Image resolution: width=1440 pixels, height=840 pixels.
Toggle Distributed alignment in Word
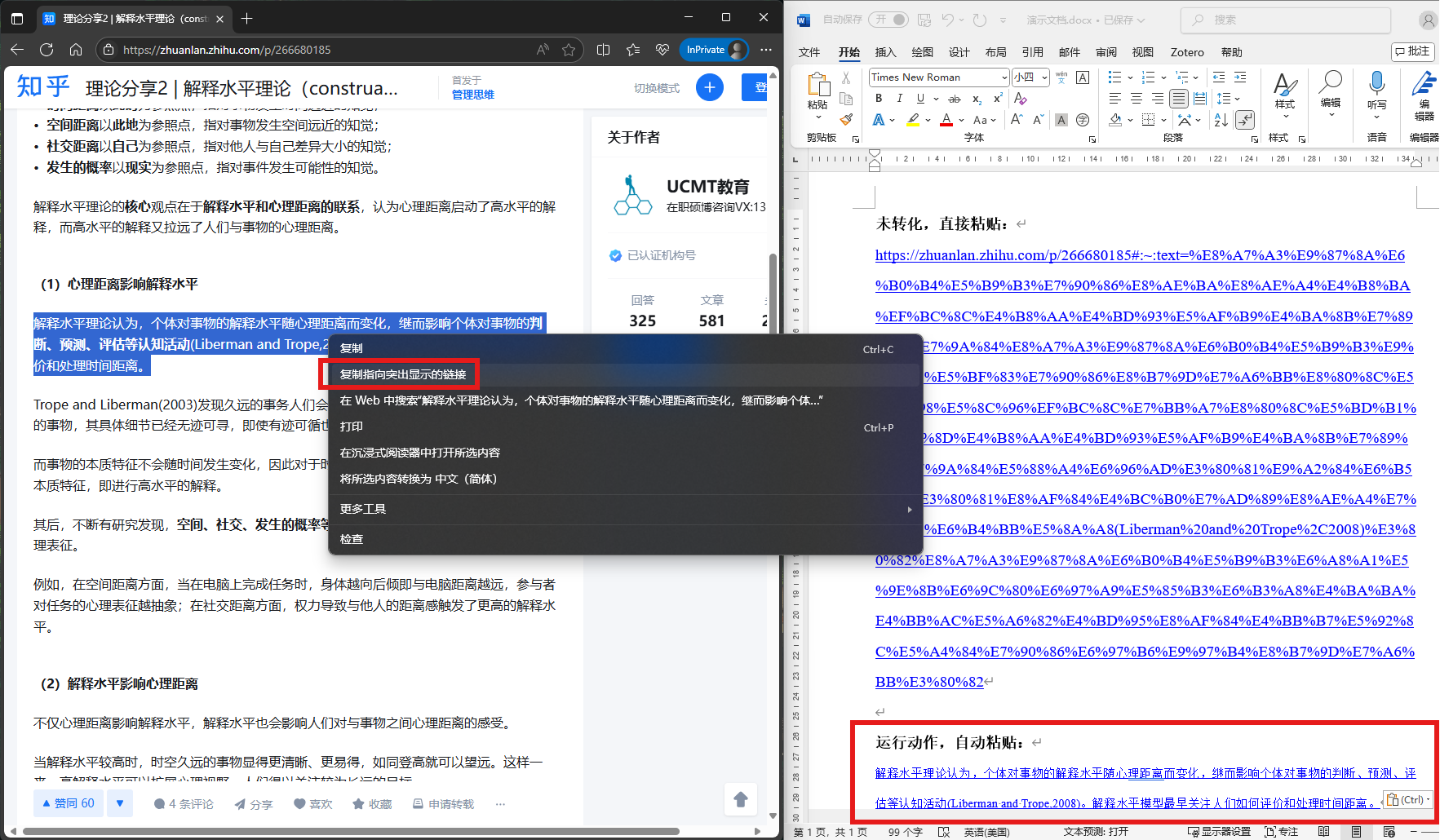pyautogui.click(x=1200, y=99)
